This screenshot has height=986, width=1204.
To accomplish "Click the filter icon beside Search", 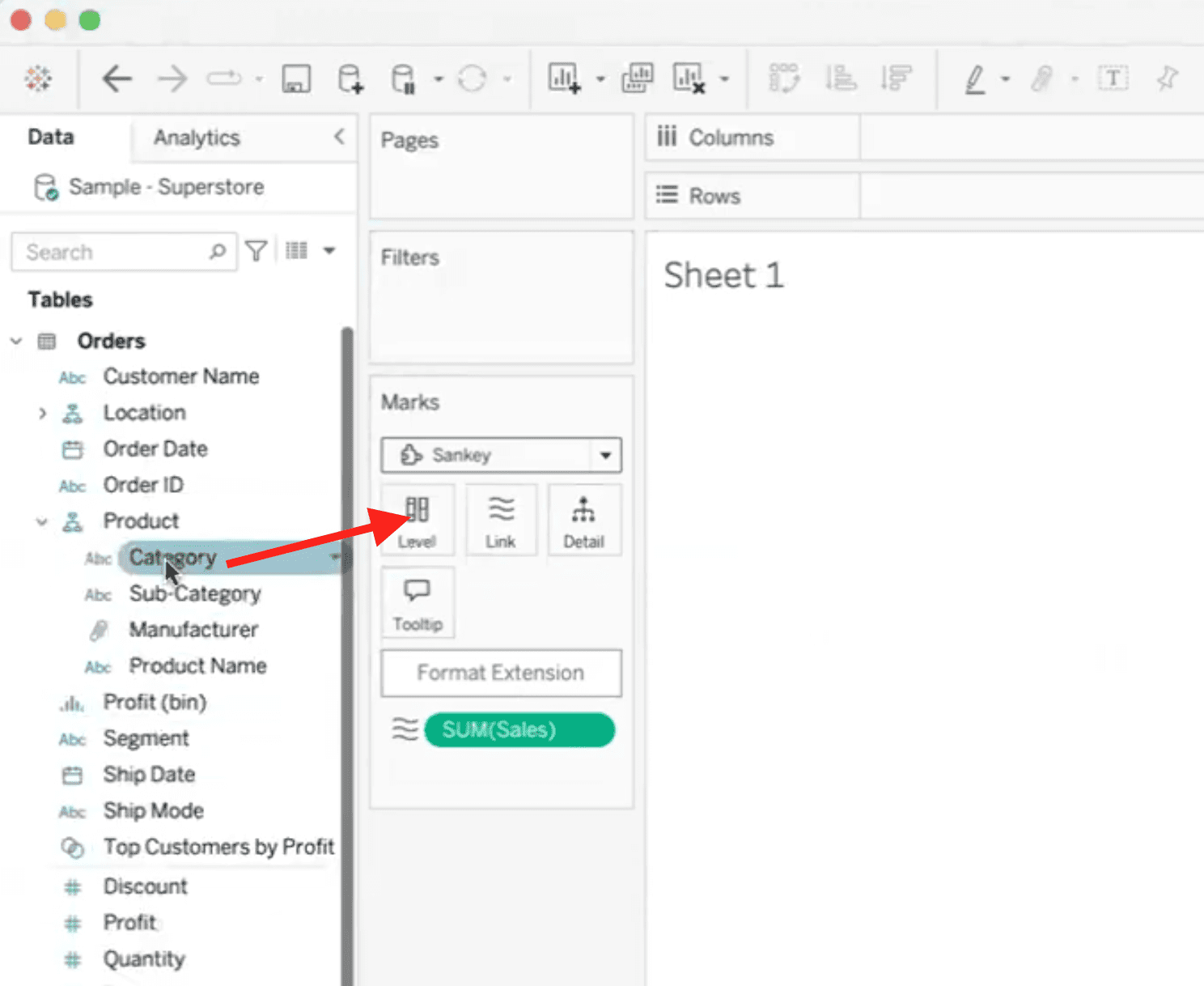I will 256,252.
